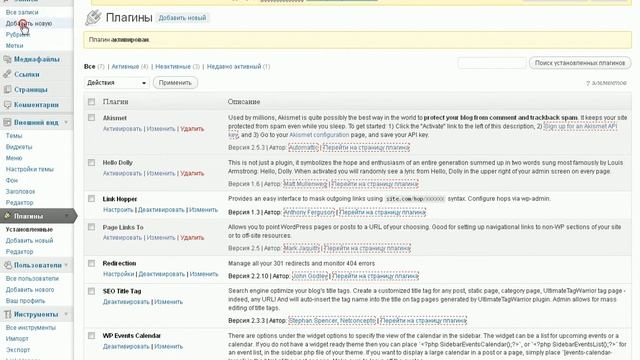Screen dimensions: 640x360
Task: Open Установленные plugins submenu item
Action: 29,229
